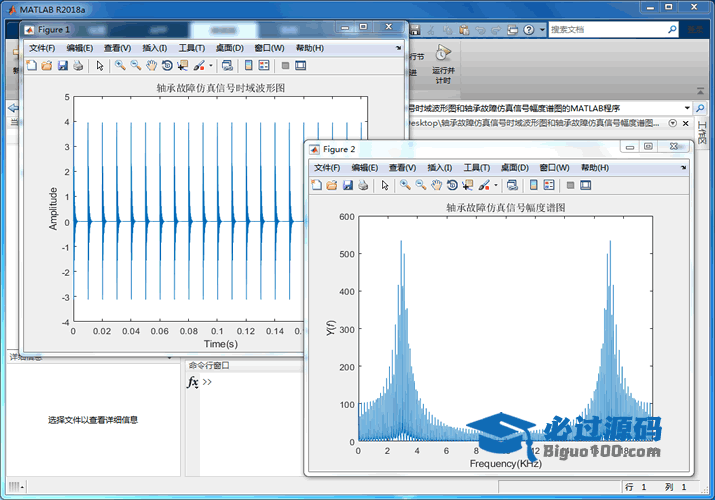715x500 pixels.
Task: Open 帮助(H) menu in Figure 2
Action: pyautogui.click(x=595, y=168)
